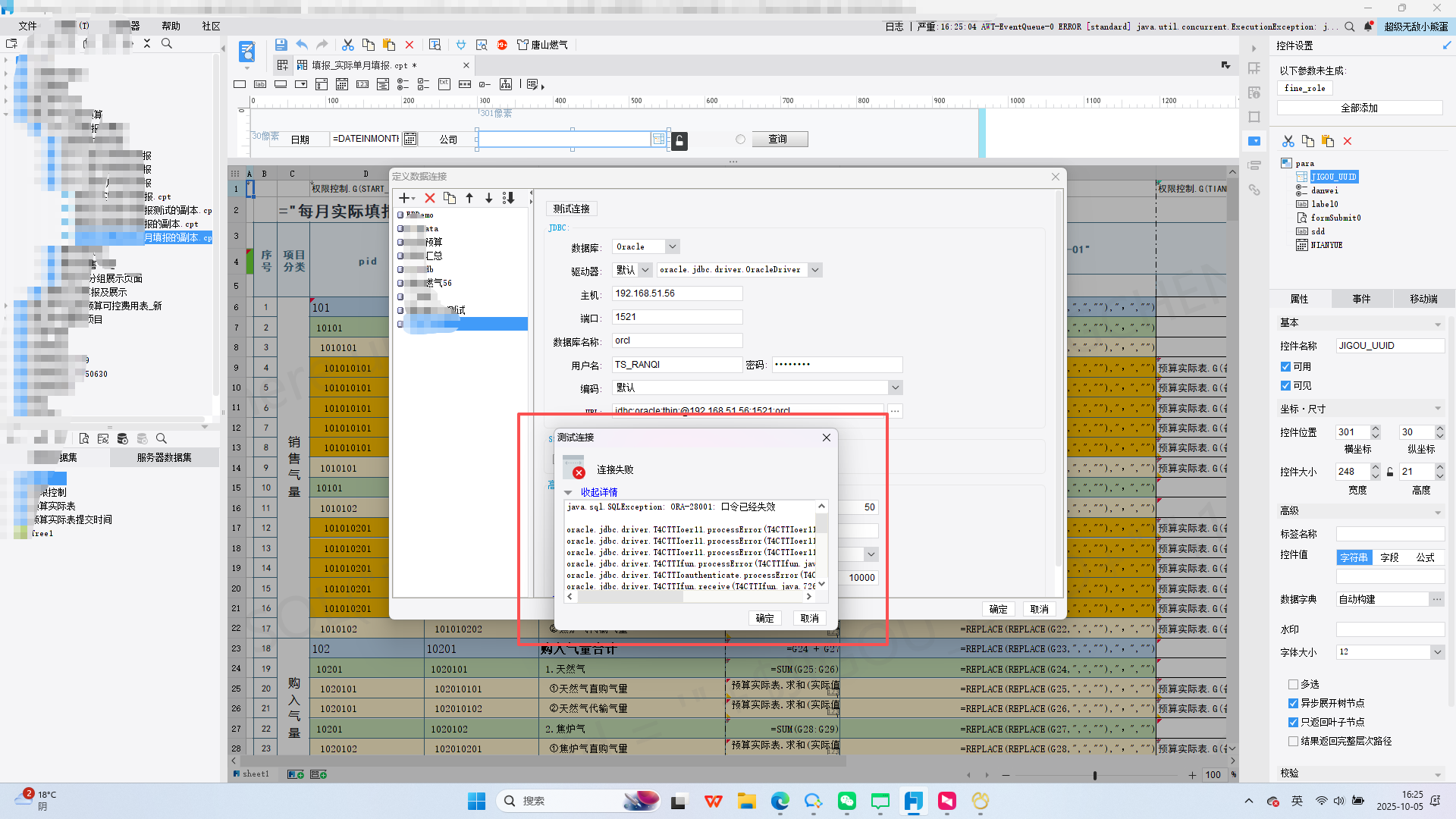Image resolution: width=1456 pixels, height=819 pixels.
Task: Click the 测试连接 button
Action: (x=571, y=209)
